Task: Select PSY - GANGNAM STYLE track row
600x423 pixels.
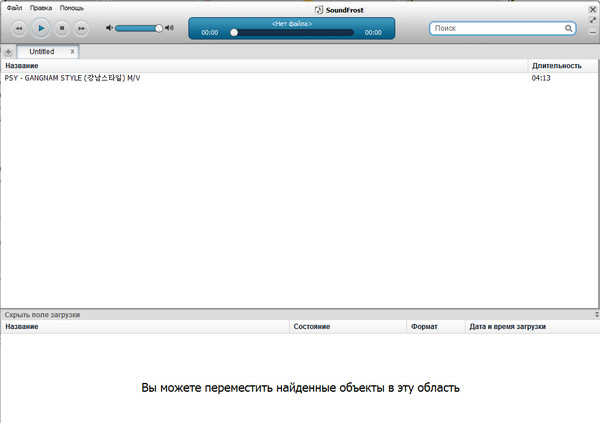Action: [x=300, y=78]
